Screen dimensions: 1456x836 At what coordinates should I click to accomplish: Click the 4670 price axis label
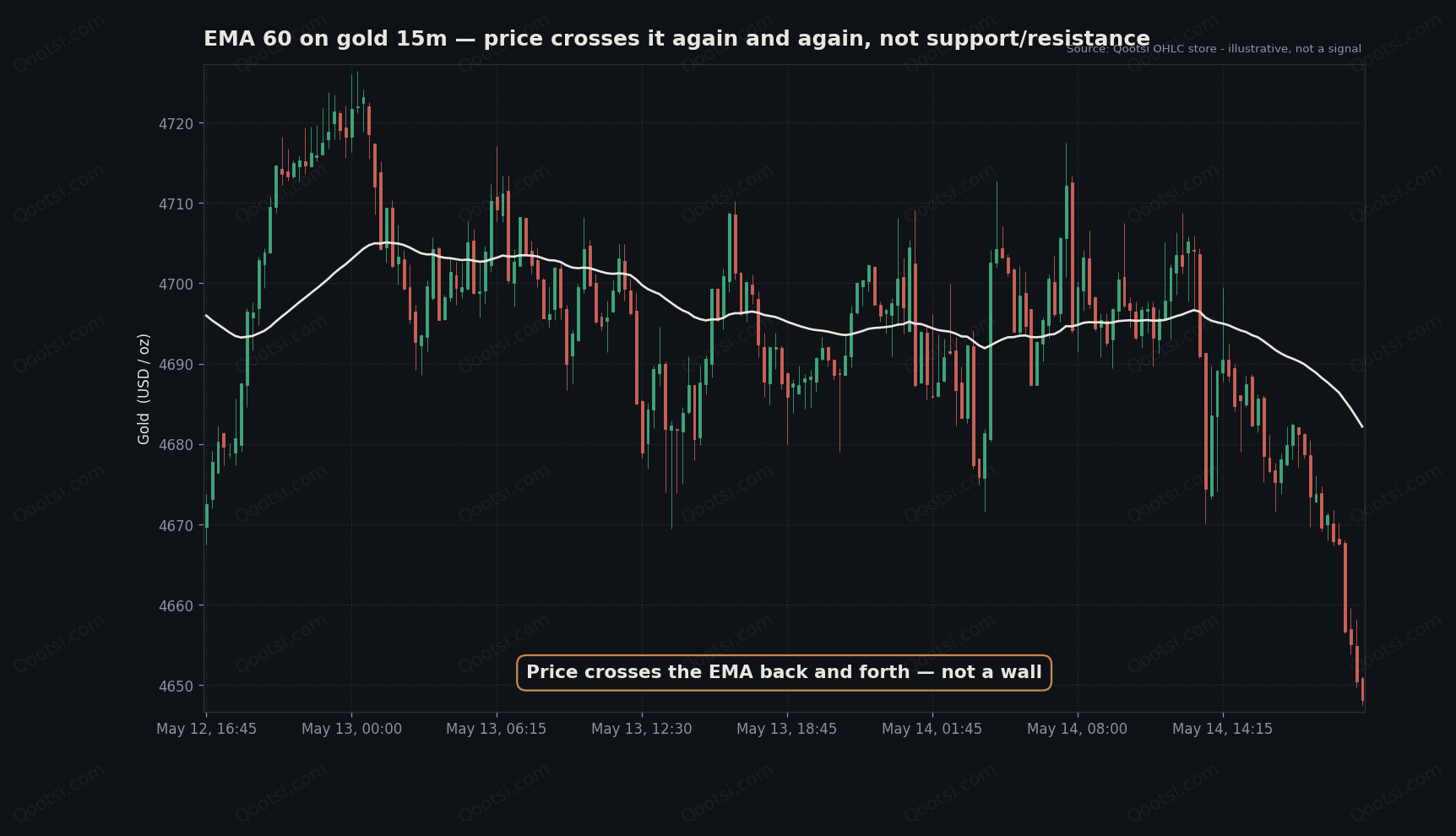point(176,526)
